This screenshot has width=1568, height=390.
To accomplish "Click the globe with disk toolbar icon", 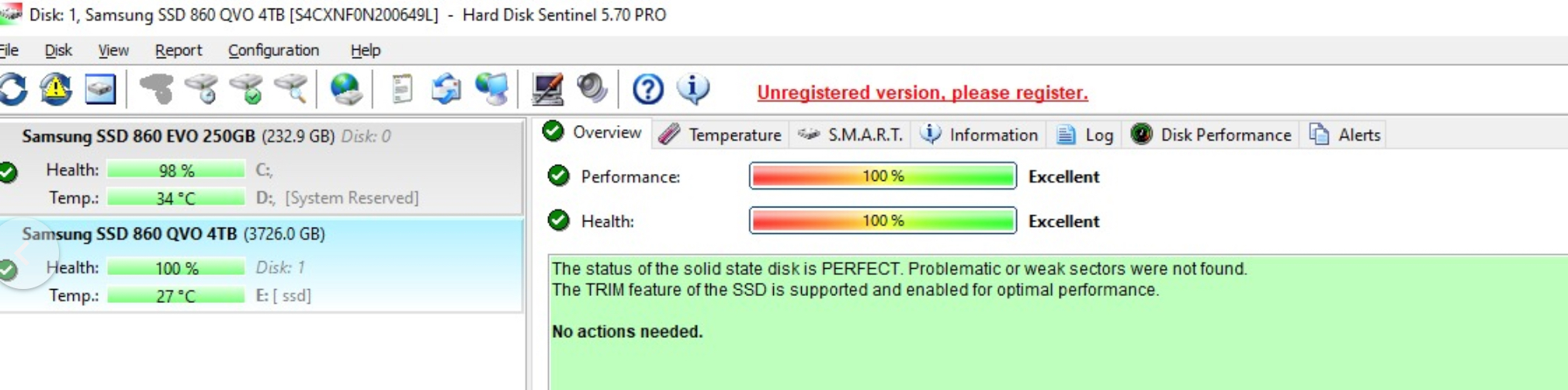I will point(345,89).
